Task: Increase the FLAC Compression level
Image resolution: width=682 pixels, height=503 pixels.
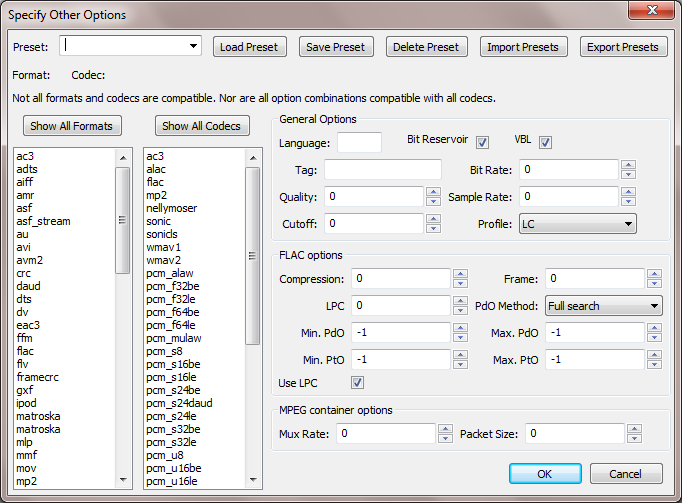Action: [459, 274]
